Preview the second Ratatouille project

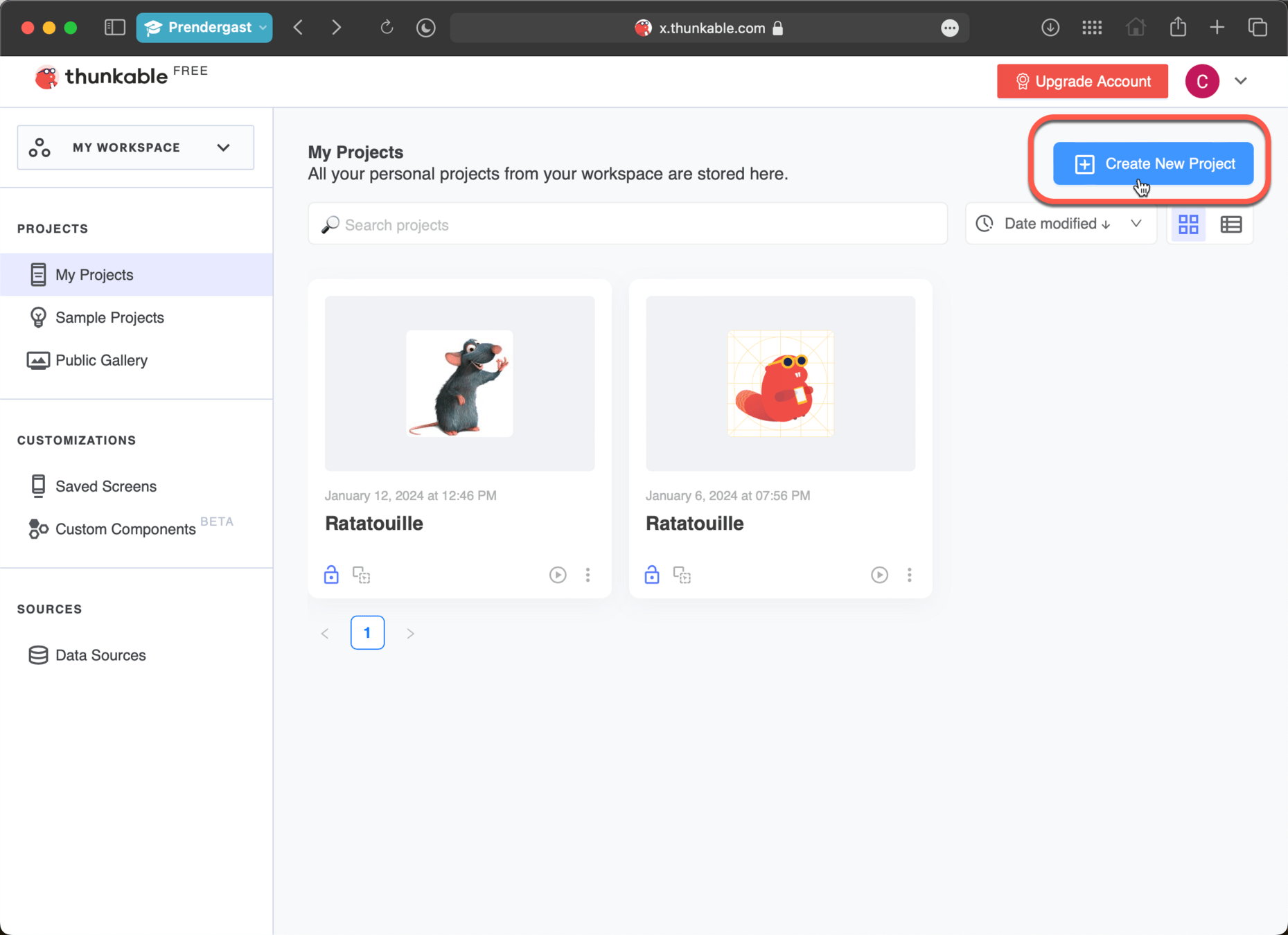[879, 574]
